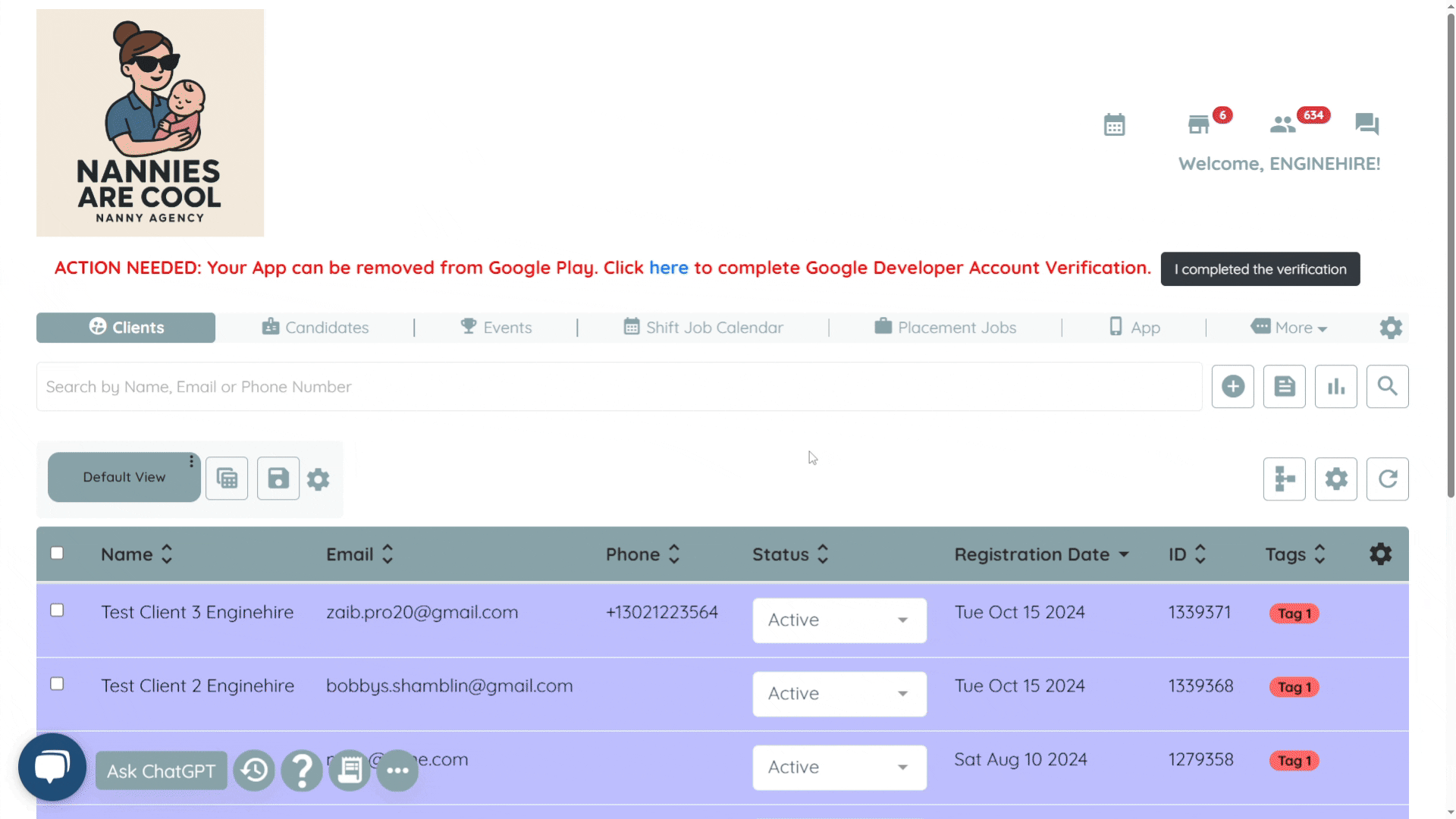Open the chat messages icon in header
The image size is (1456, 819).
pyautogui.click(x=1367, y=124)
